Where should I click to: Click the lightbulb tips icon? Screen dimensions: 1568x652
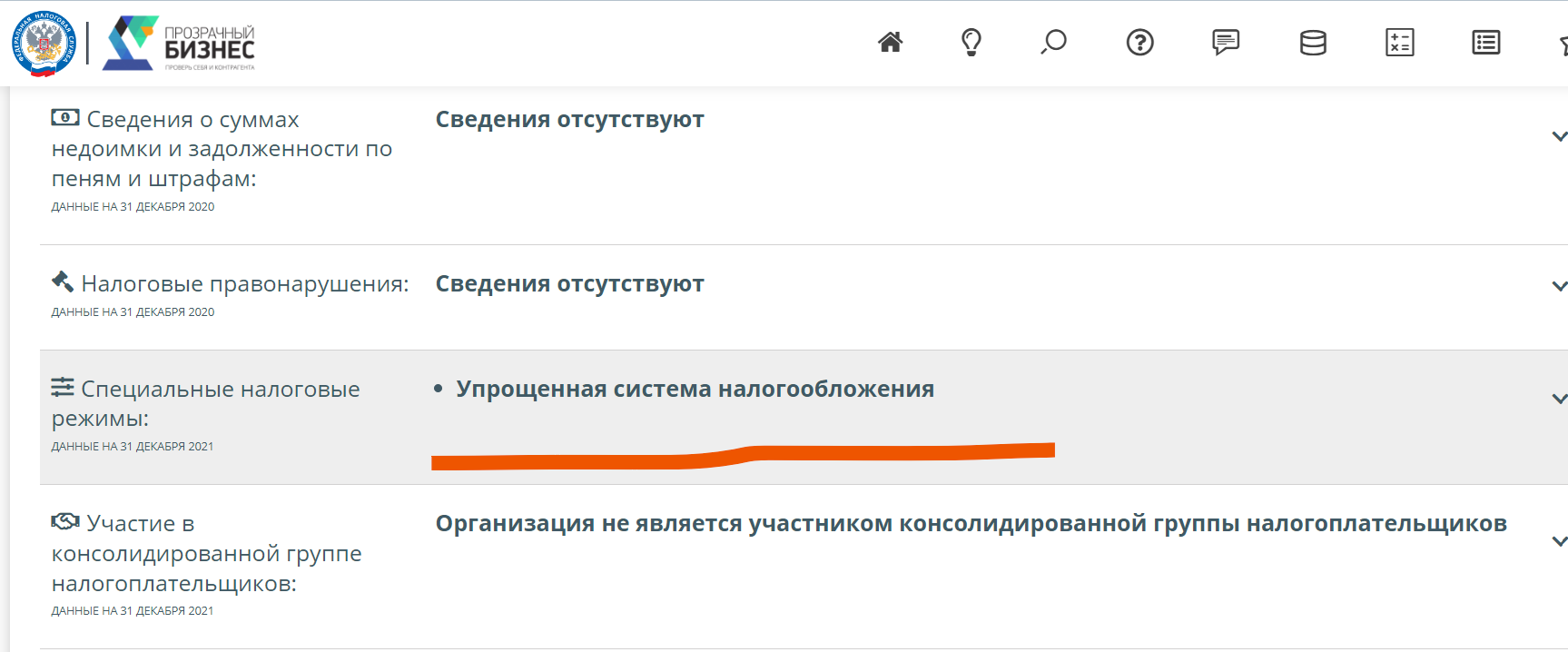(971, 42)
